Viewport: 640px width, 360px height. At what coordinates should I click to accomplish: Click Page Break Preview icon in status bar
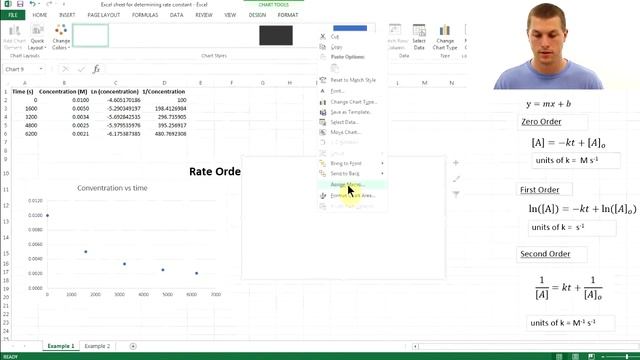[x=591, y=356]
